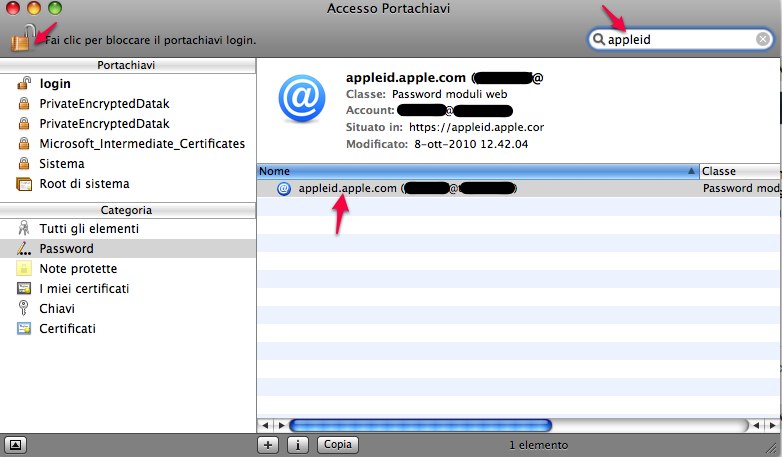Click the window resize grip icon
782x457 pixels.
[773, 448]
